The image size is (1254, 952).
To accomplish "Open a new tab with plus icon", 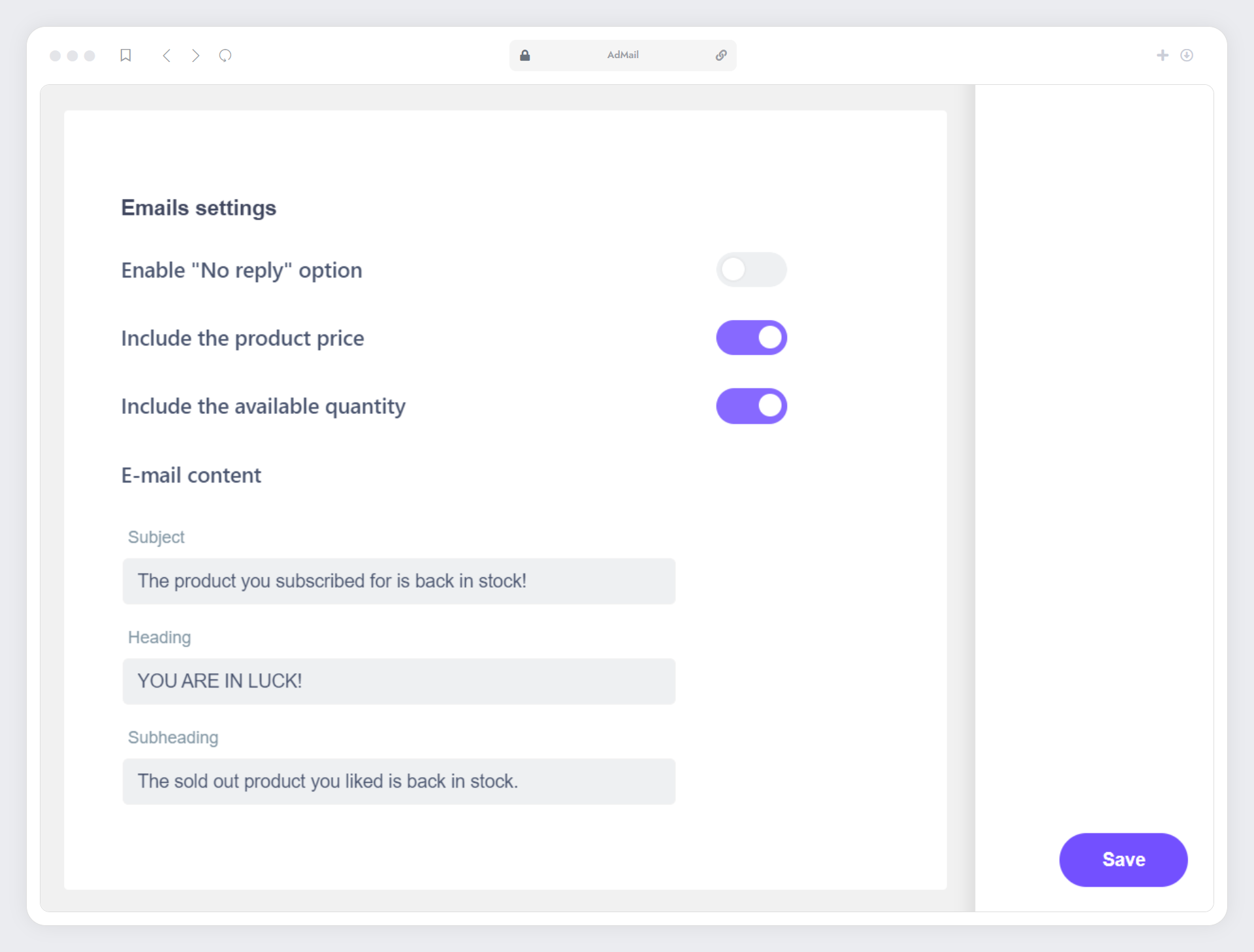I will [1163, 56].
